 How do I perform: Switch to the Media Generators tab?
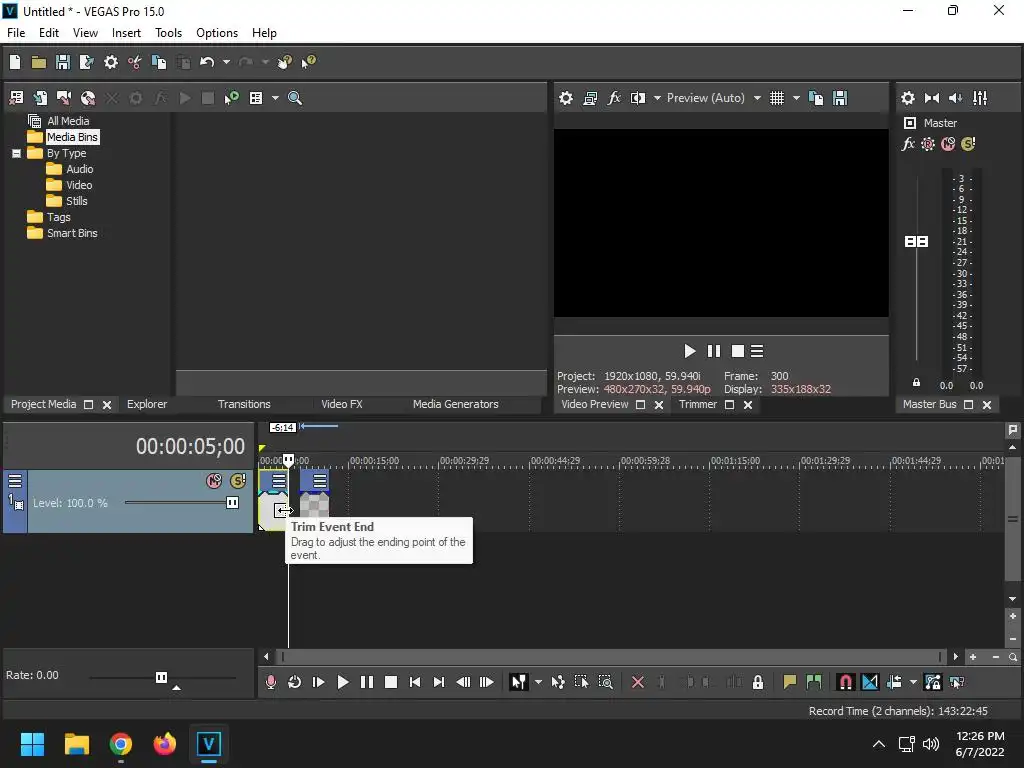tap(455, 404)
